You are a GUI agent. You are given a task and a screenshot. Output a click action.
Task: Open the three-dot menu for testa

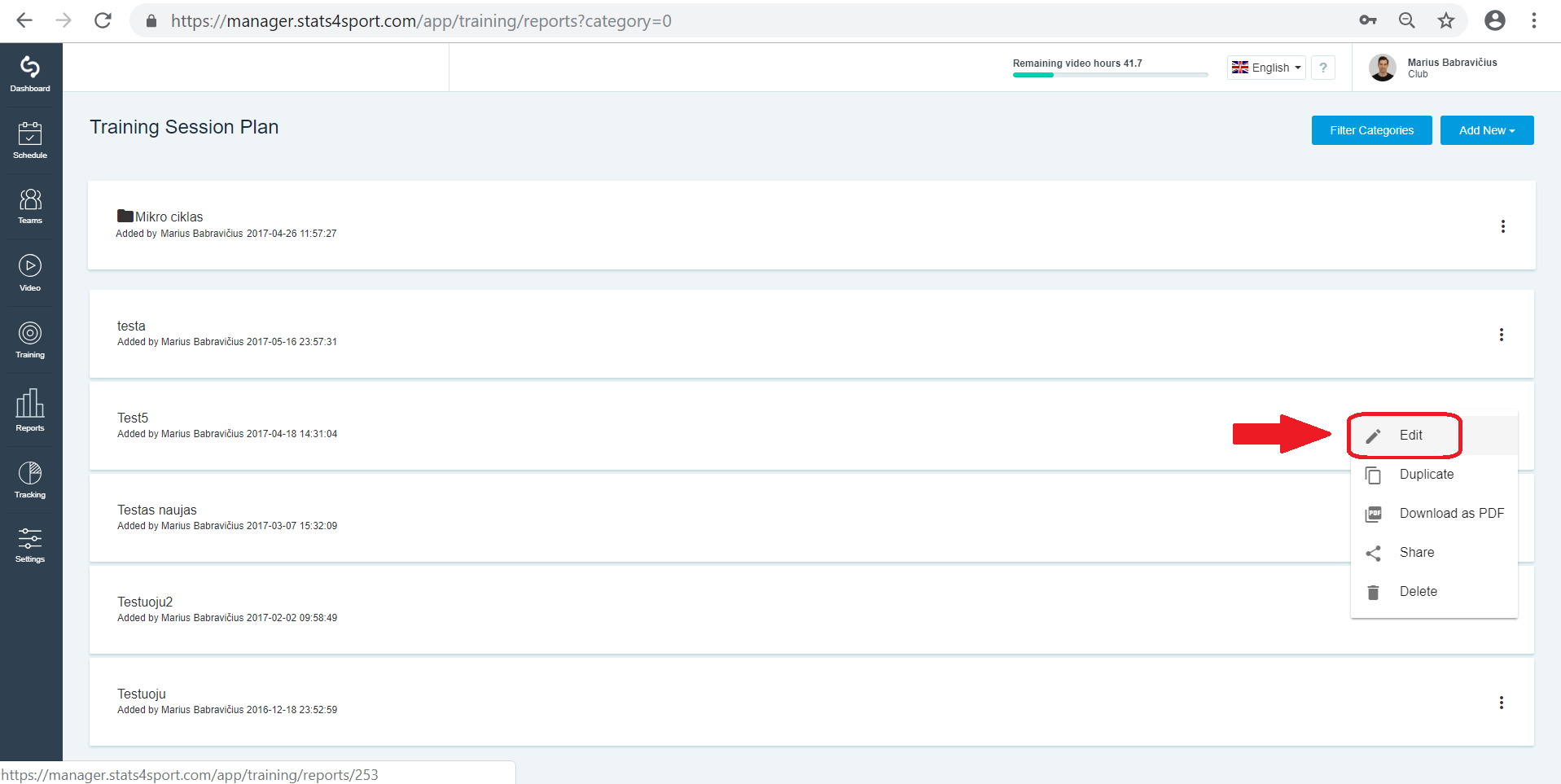[1502, 335]
